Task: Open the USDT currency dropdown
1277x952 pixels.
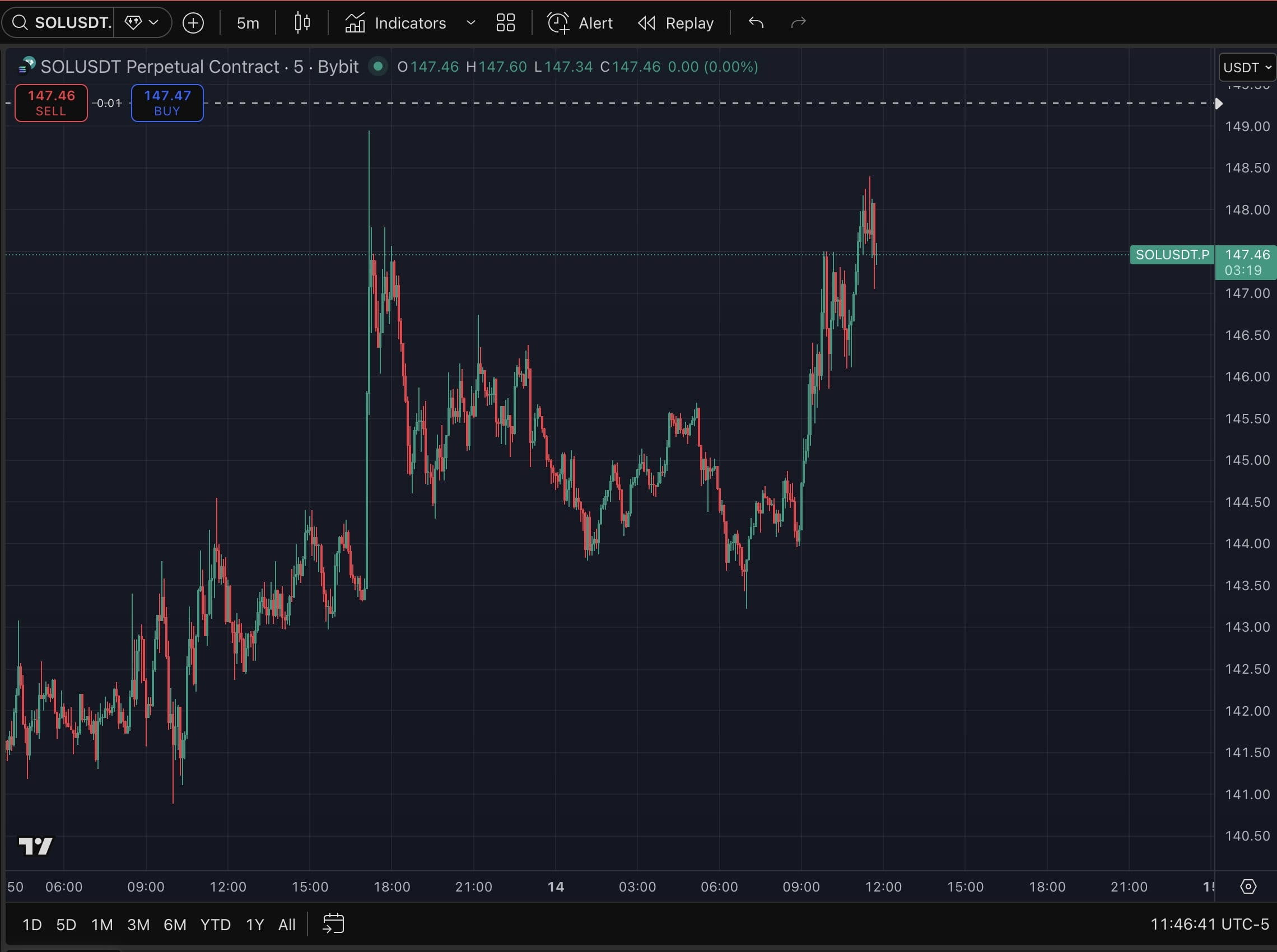Action: (1247, 67)
